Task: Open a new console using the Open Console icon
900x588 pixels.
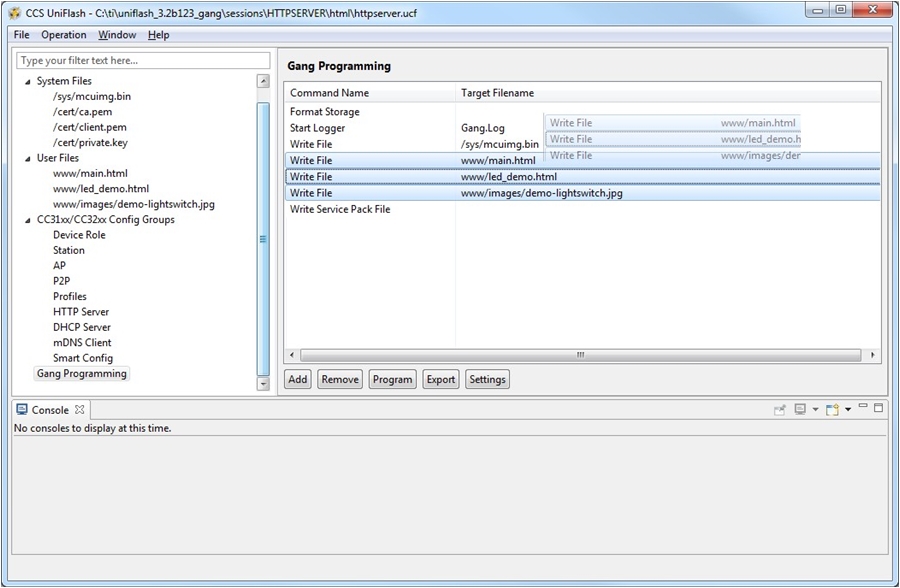Action: point(830,409)
